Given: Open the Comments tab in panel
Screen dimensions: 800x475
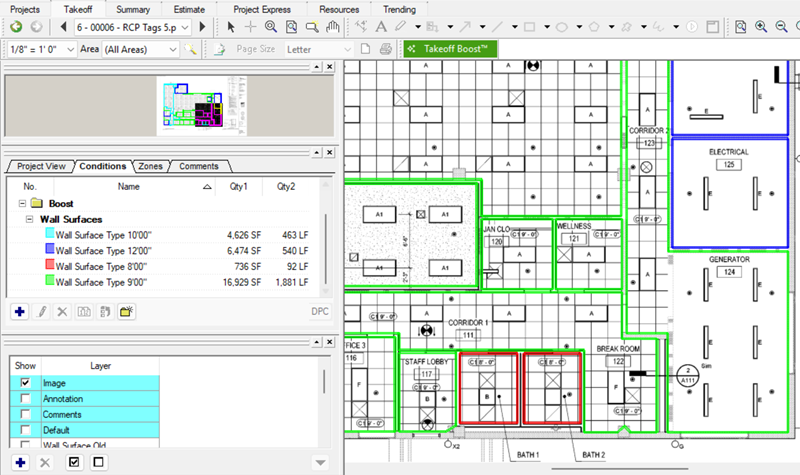Looking at the screenshot, I should [x=198, y=166].
